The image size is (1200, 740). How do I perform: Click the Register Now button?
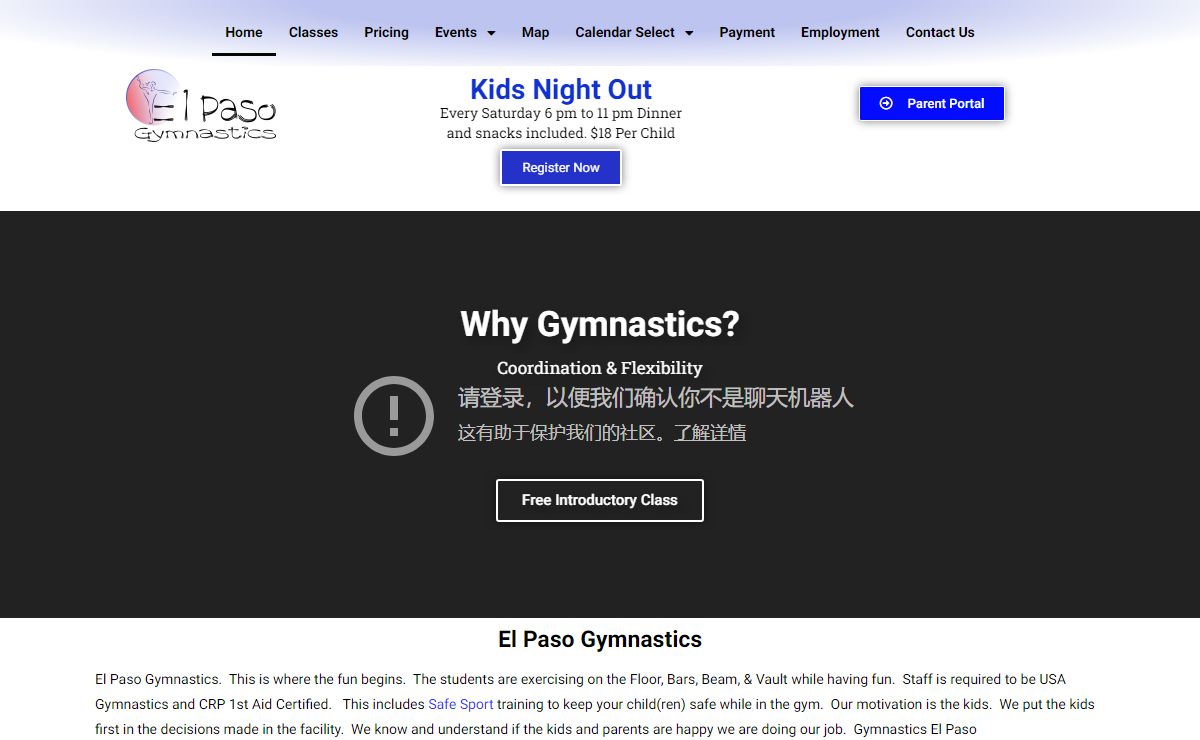coord(561,168)
